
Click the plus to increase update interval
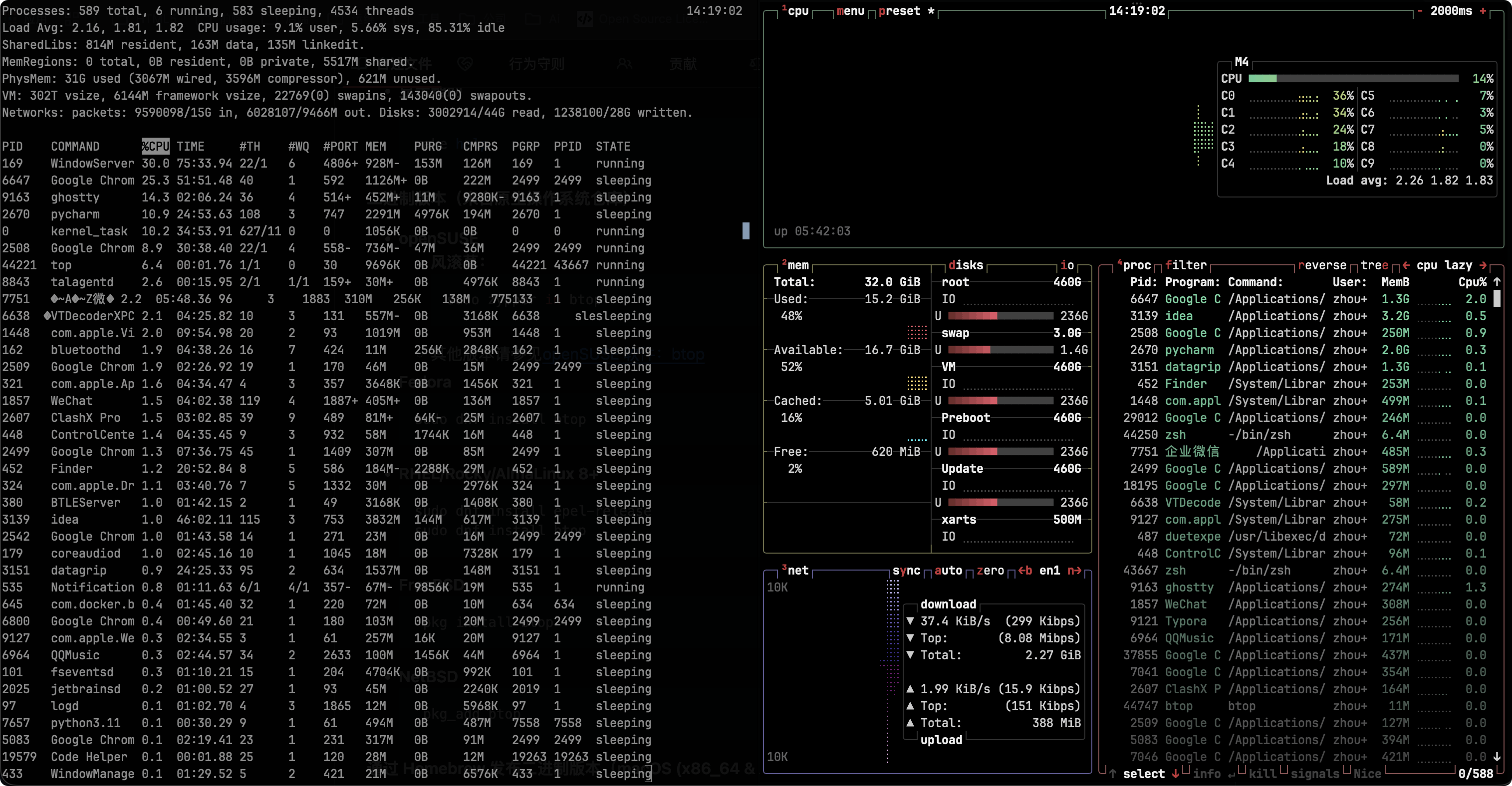pyautogui.click(x=1483, y=11)
